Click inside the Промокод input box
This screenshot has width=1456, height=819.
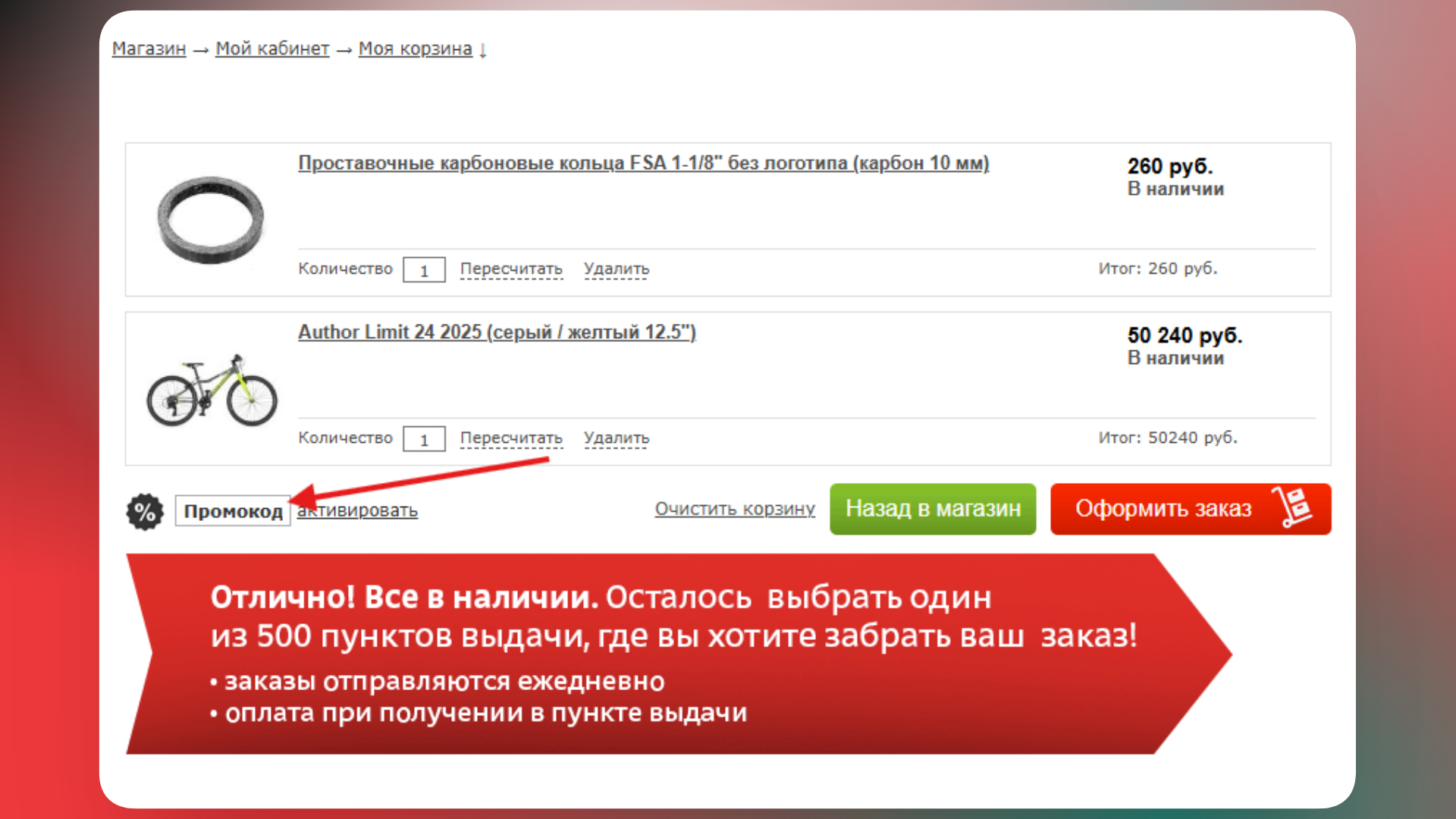[233, 510]
